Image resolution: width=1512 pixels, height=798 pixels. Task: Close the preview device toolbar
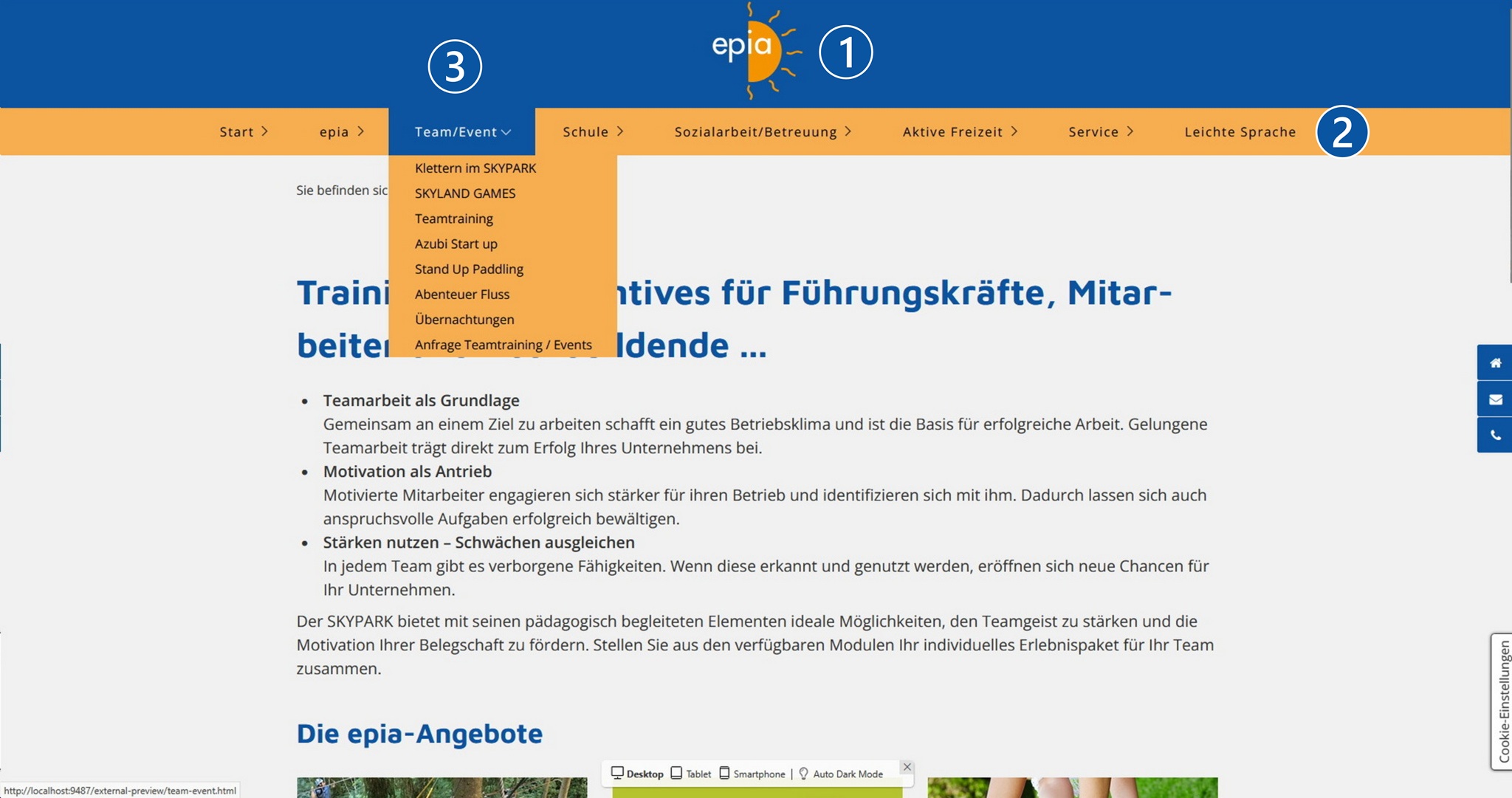click(907, 767)
